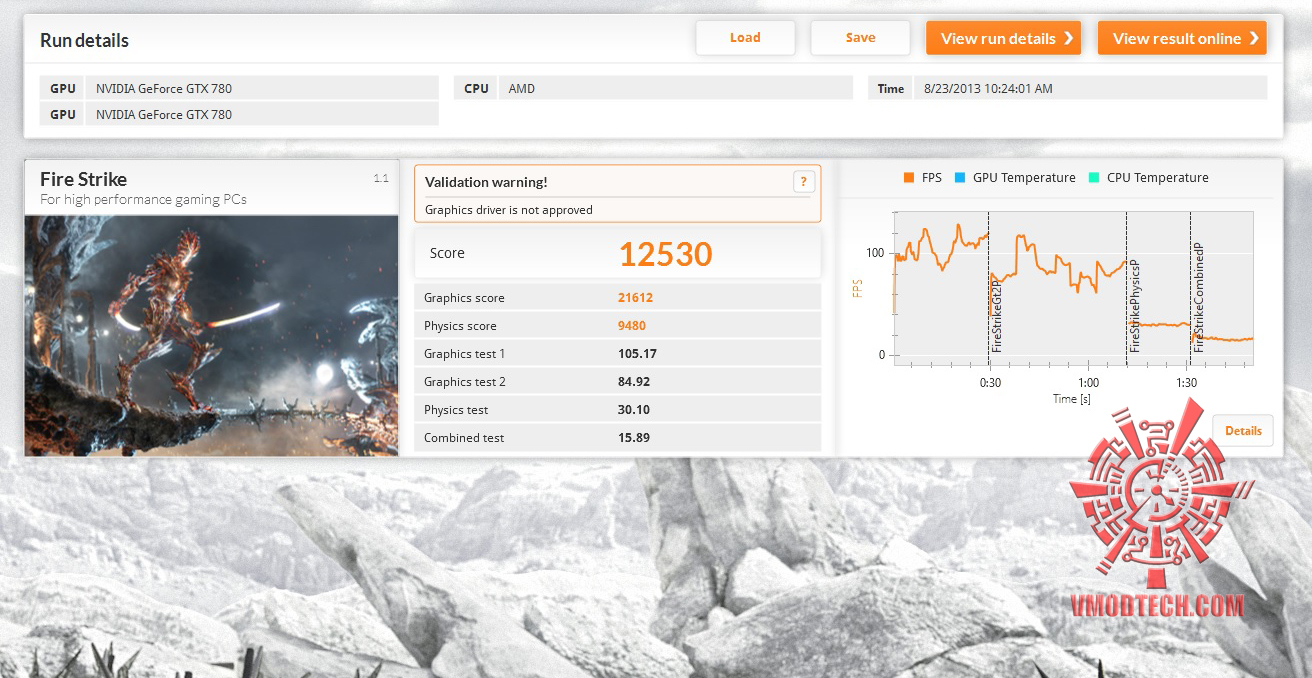Select the Graphics test 2 value 84.92

coord(634,382)
